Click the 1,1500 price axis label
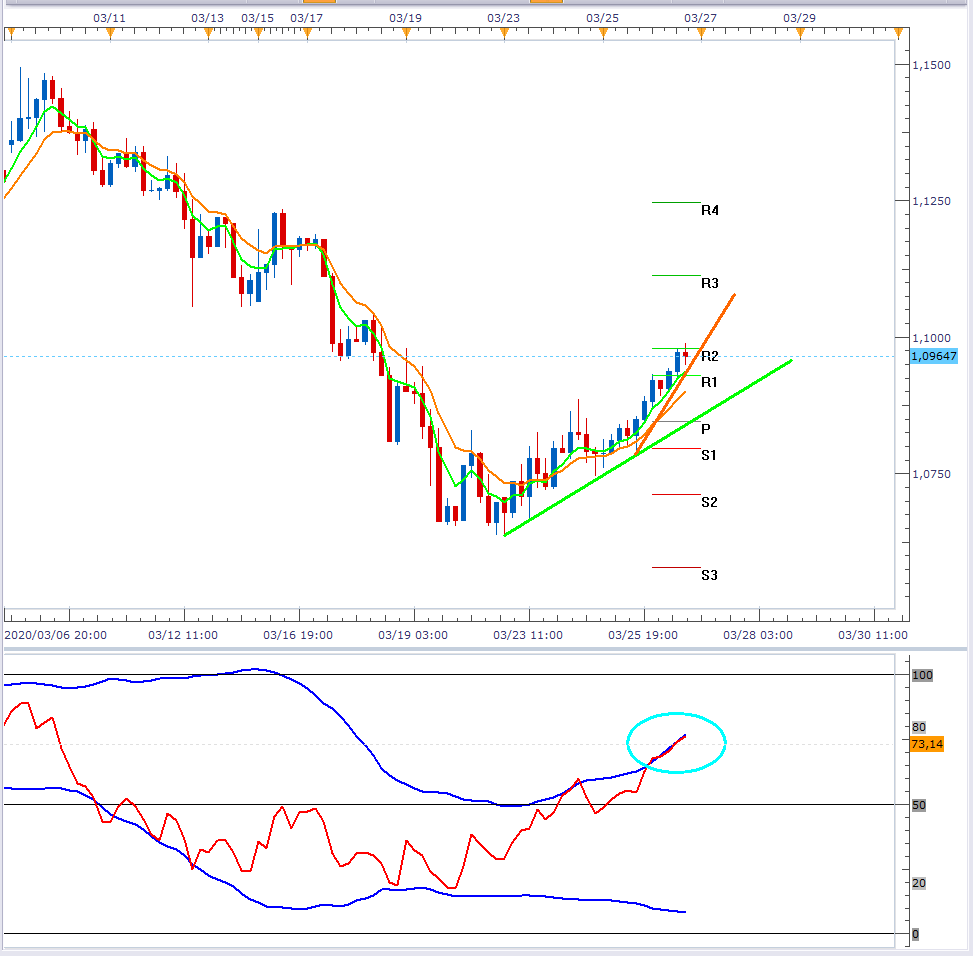973x956 pixels. pyautogui.click(x=931, y=65)
